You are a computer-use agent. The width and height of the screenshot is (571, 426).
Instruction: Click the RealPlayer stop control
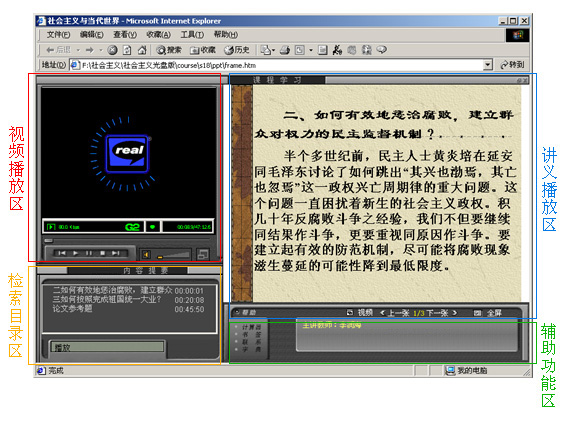pyautogui.click(x=103, y=253)
